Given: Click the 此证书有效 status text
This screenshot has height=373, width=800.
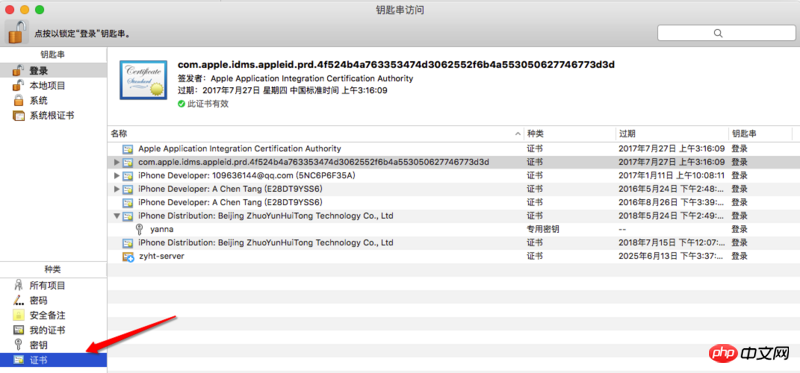Looking at the screenshot, I should (x=208, y=104).
